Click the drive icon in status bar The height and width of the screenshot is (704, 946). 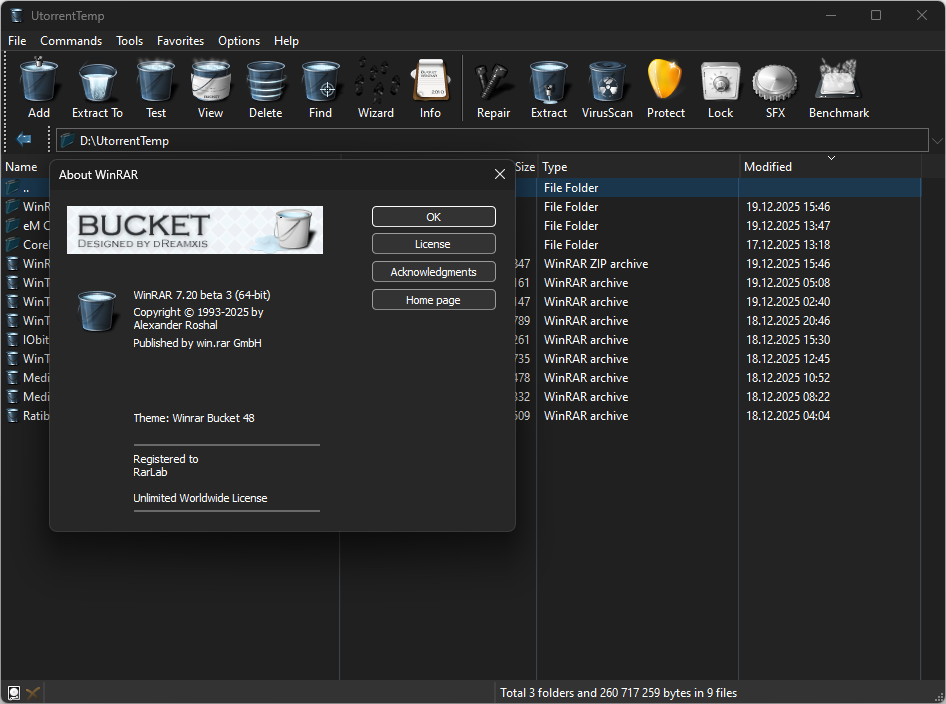tap(14, 693)
